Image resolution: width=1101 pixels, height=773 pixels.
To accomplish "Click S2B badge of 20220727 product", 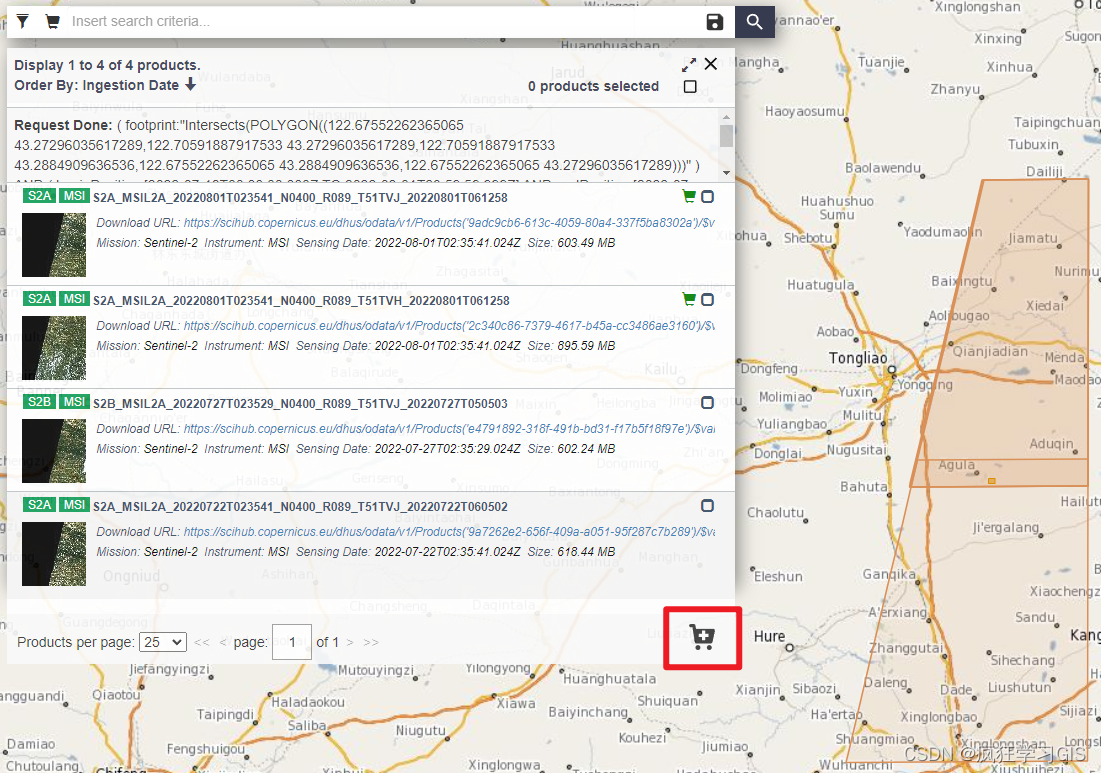I will (x=39, y=402).
